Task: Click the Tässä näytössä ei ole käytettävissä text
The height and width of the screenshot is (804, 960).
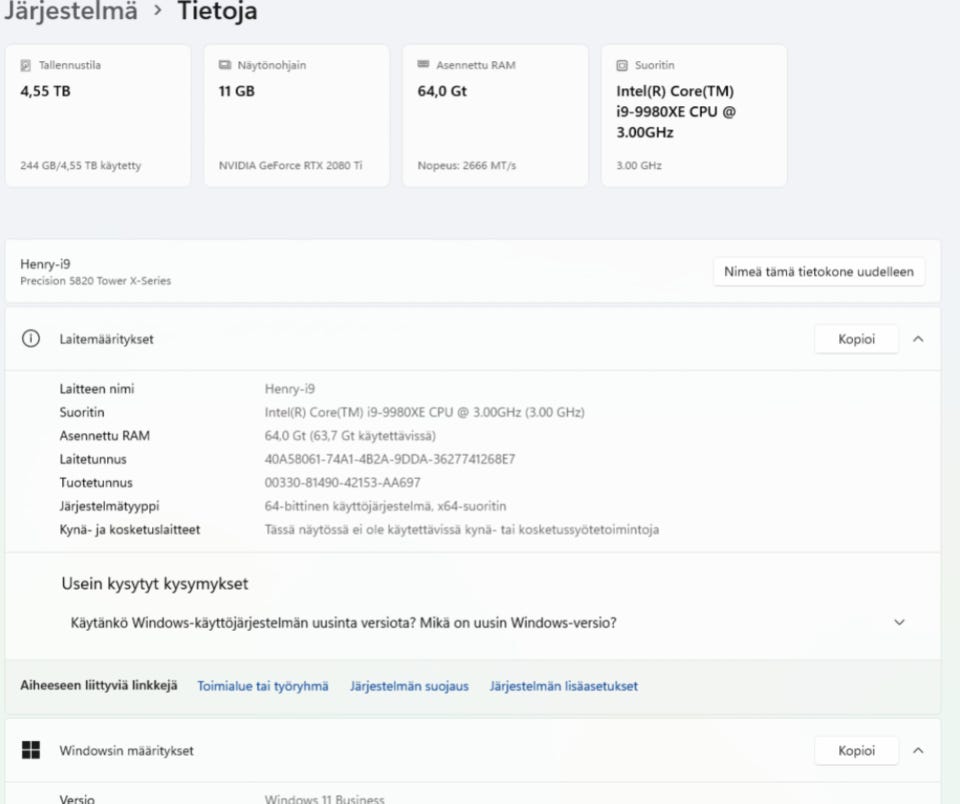Action: click(x=462, y=529)
